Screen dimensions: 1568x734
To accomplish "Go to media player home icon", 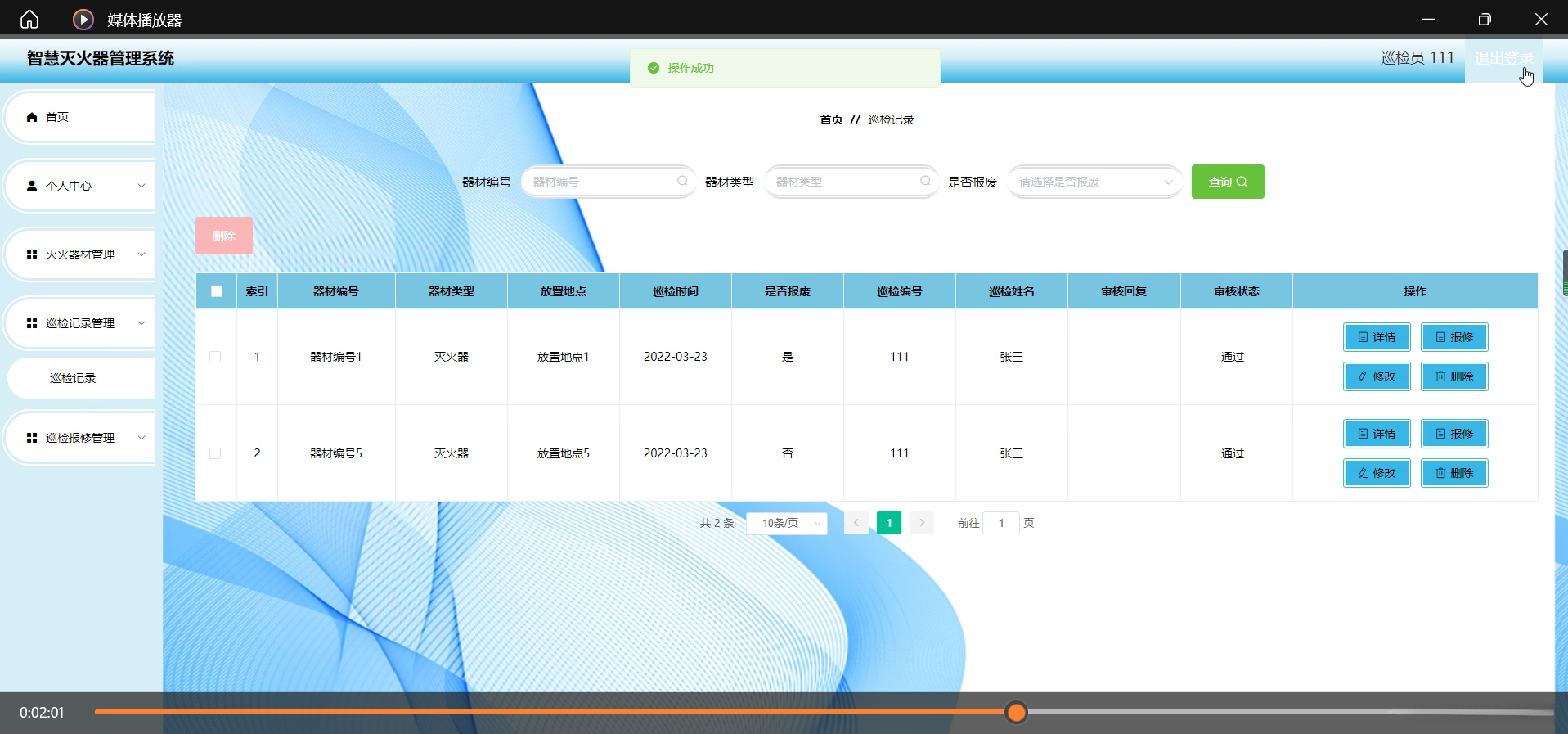I will (29, 19).
